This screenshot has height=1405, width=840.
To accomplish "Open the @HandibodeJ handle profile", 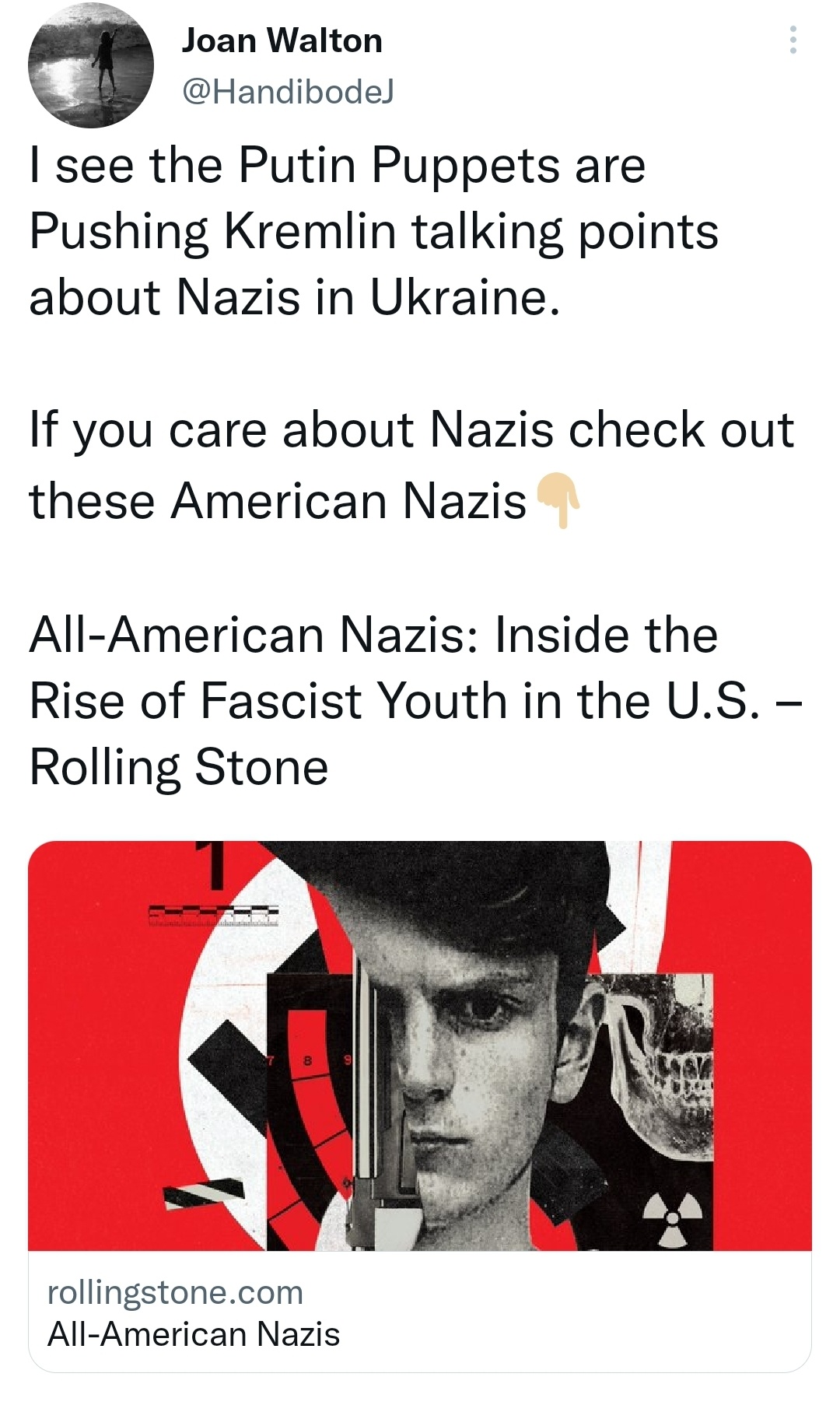I will [288, 92].
